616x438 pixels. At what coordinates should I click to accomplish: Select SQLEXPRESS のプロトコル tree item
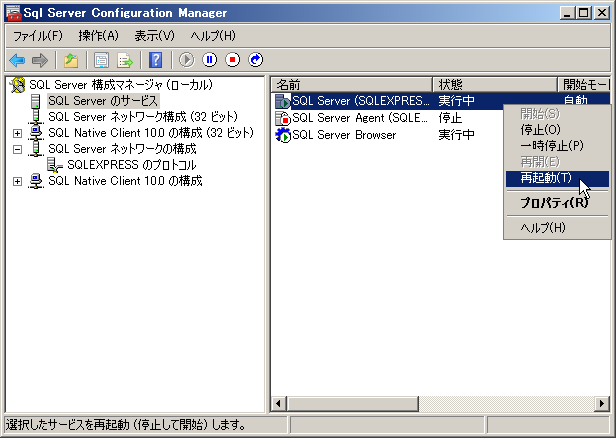(132, 165)
